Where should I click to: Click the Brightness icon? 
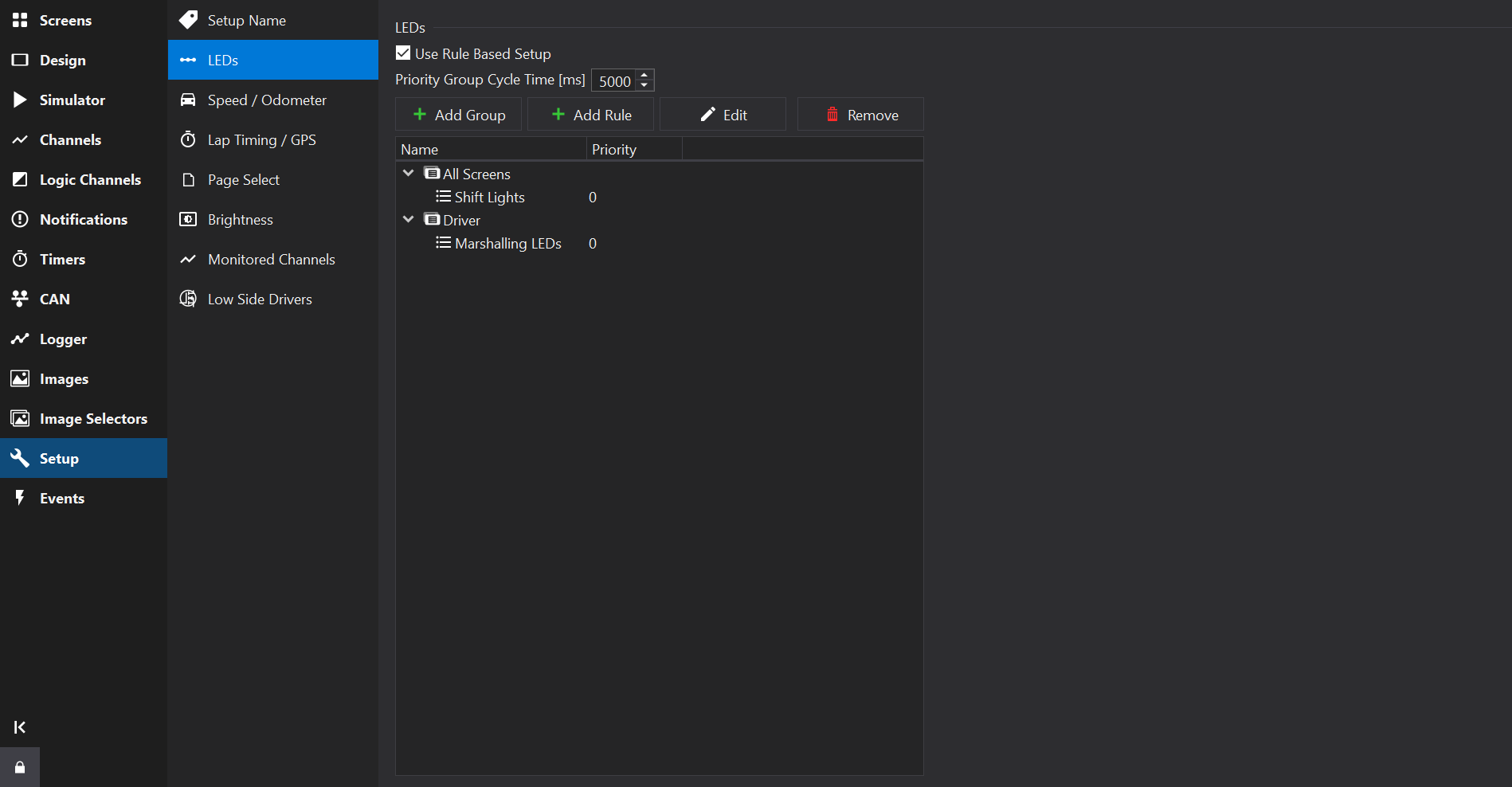(188, 219)
